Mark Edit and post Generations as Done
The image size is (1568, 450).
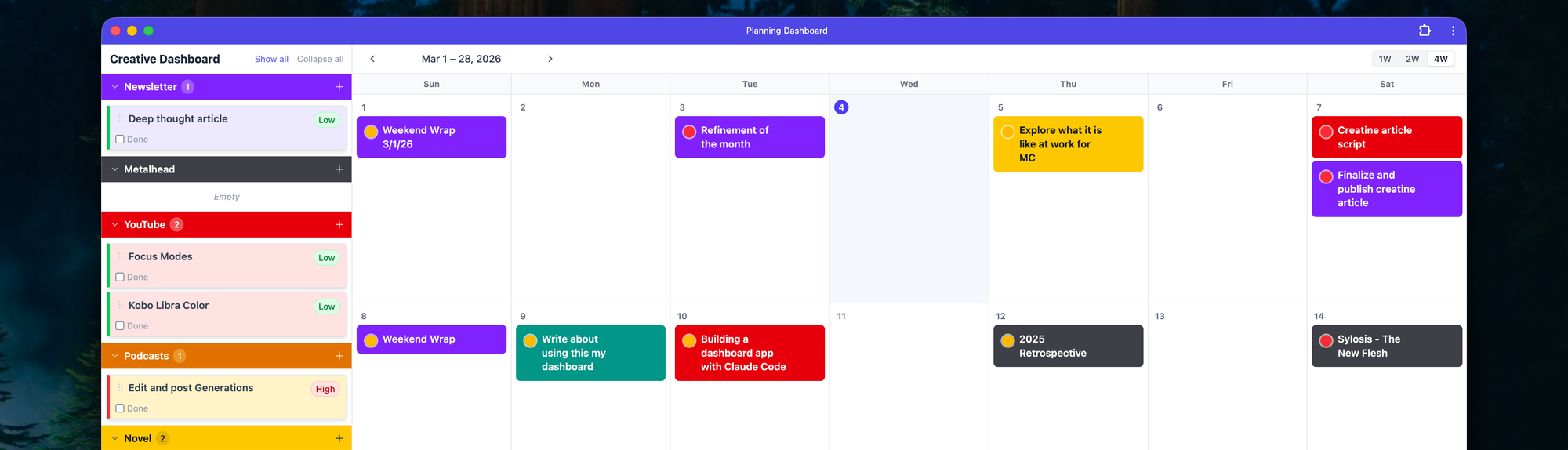tap(120, 408)
